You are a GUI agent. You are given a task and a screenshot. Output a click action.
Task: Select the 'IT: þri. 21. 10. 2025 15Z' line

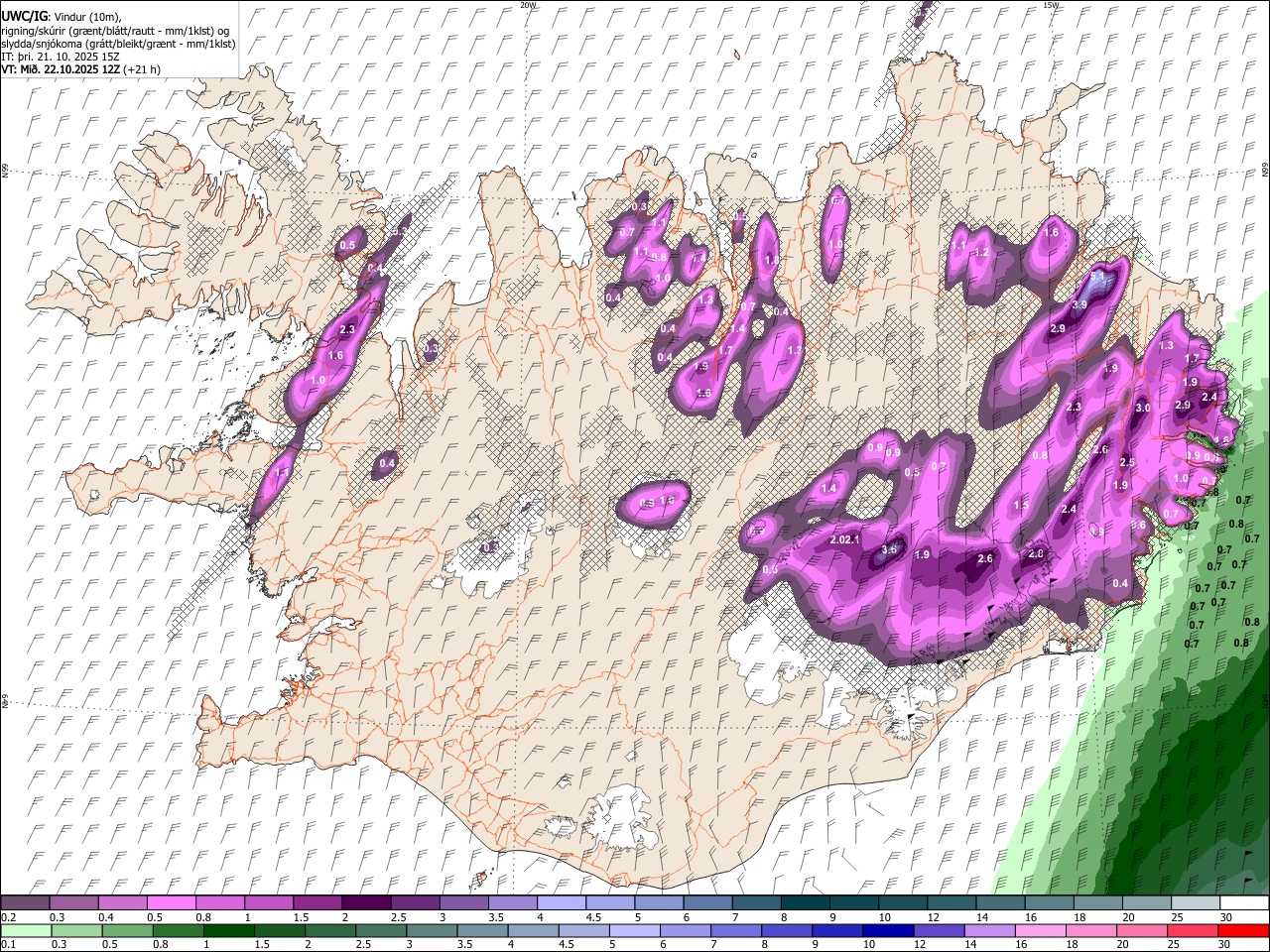point(61,57)
